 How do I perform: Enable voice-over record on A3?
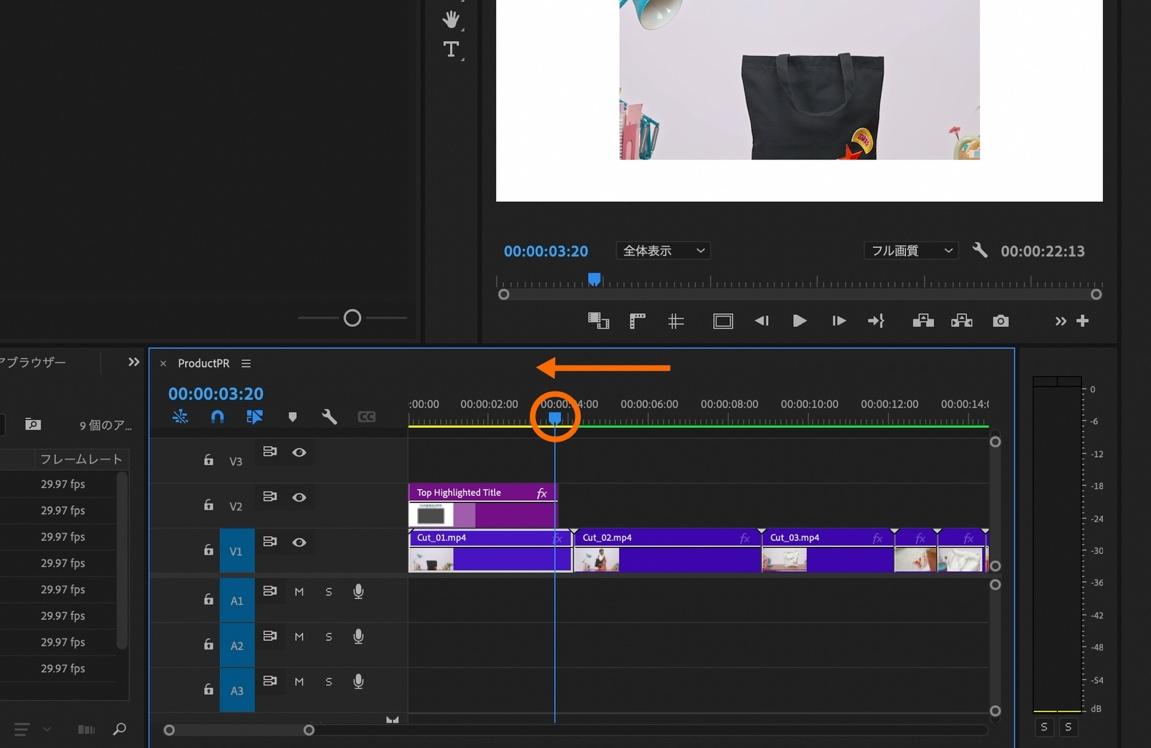click(358, 681)
